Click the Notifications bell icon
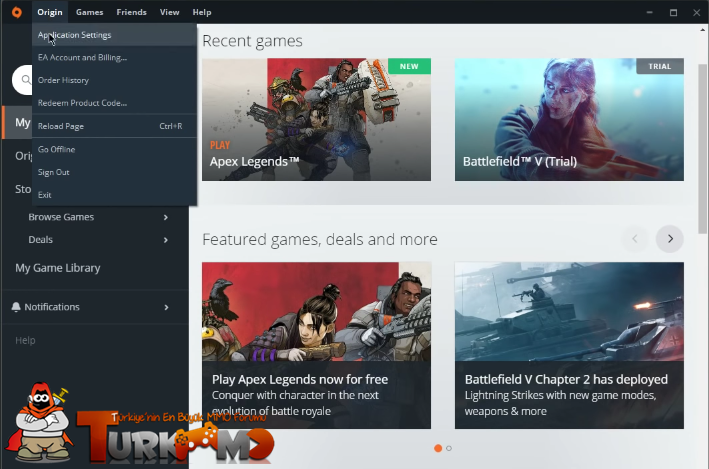The image size is (709, 469). (x=16, y=307)
